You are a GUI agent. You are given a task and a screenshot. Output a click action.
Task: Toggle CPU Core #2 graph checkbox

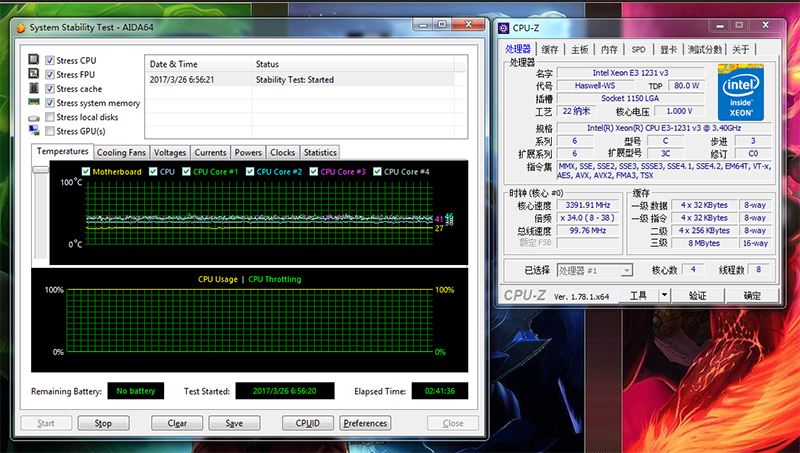click(250, 171)
